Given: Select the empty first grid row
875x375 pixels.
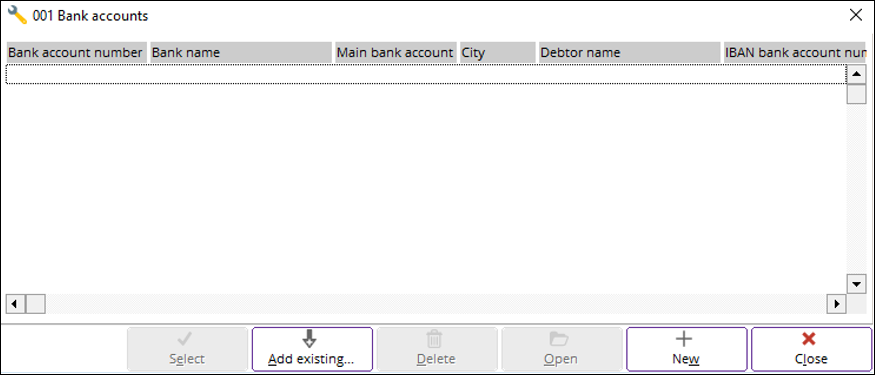Looking at the screenshot, I should [x=426, y=74].
